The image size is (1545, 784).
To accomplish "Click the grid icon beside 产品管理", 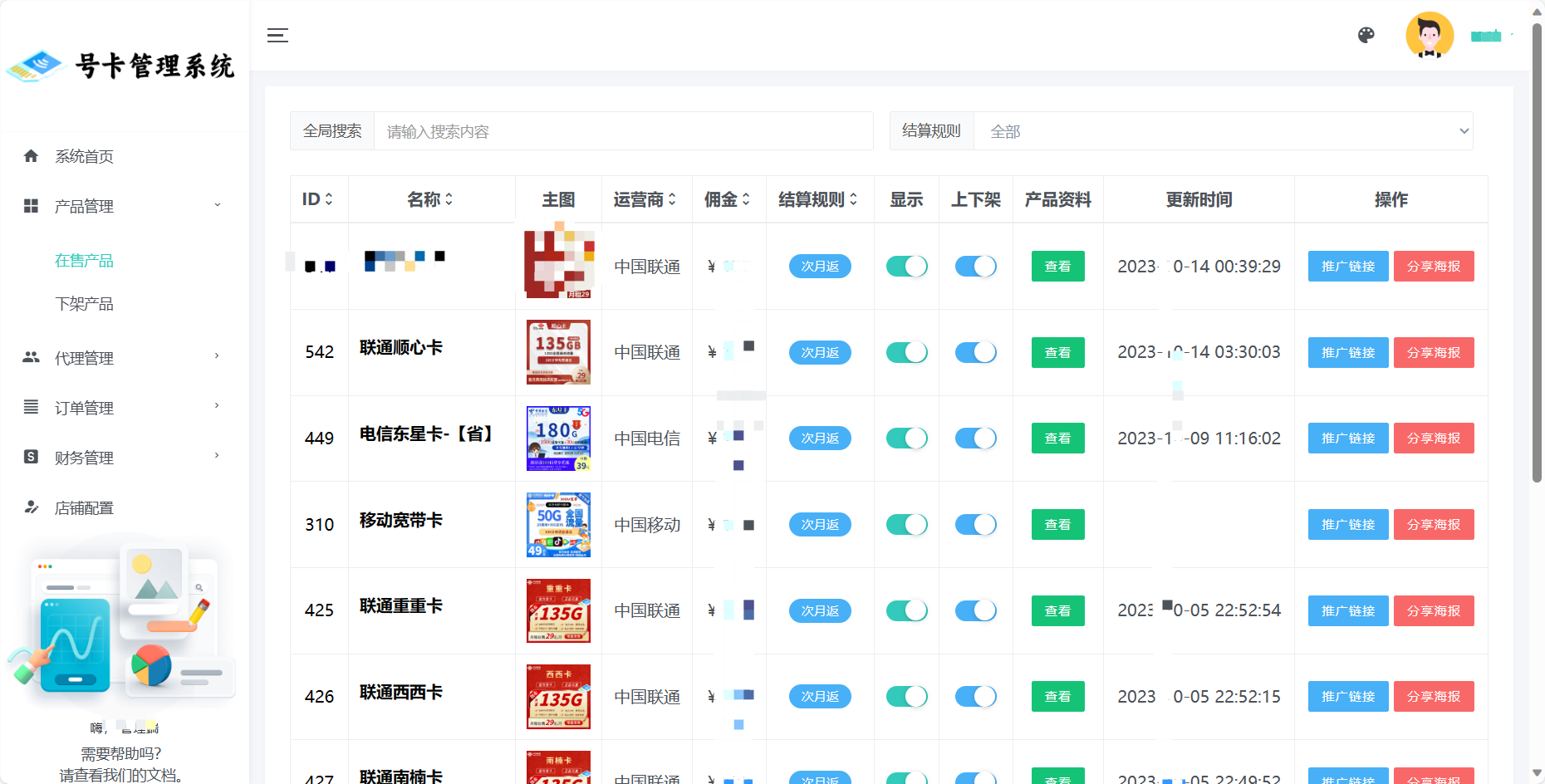I will click(31, 206).
